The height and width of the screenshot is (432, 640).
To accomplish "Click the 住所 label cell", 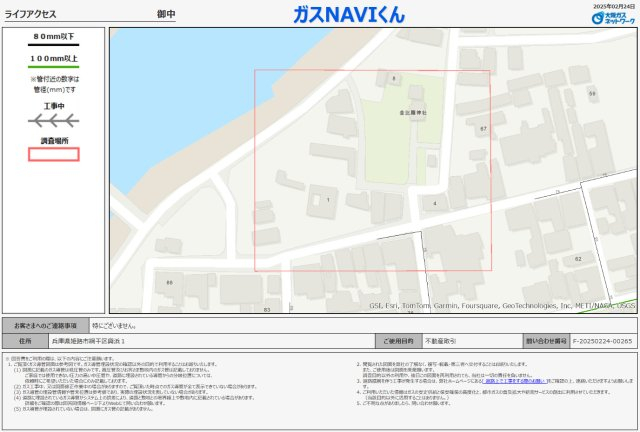I will [x=25, y=341].
